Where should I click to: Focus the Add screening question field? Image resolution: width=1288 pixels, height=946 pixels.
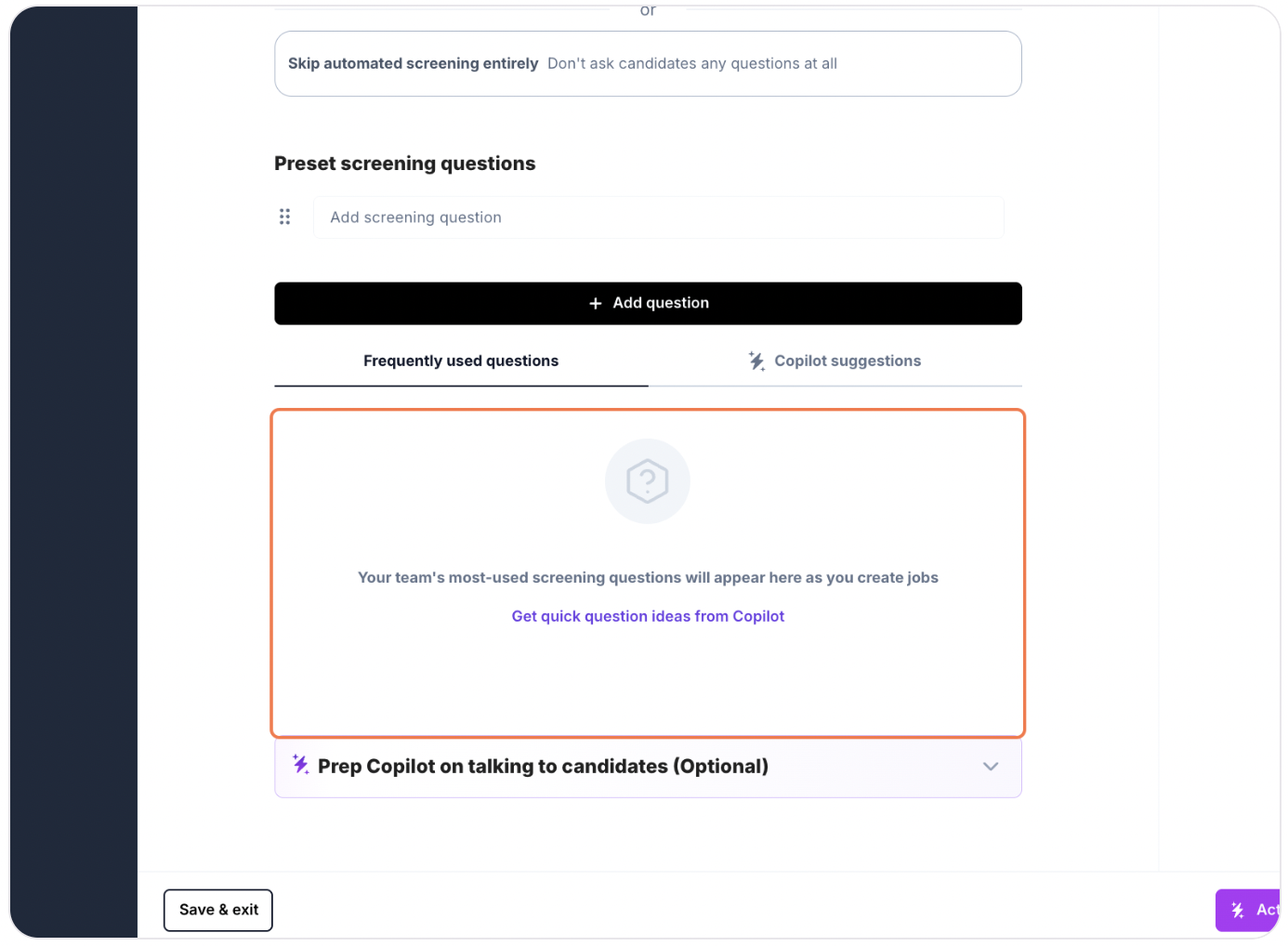pyautogui.click(x=659, y=217)
